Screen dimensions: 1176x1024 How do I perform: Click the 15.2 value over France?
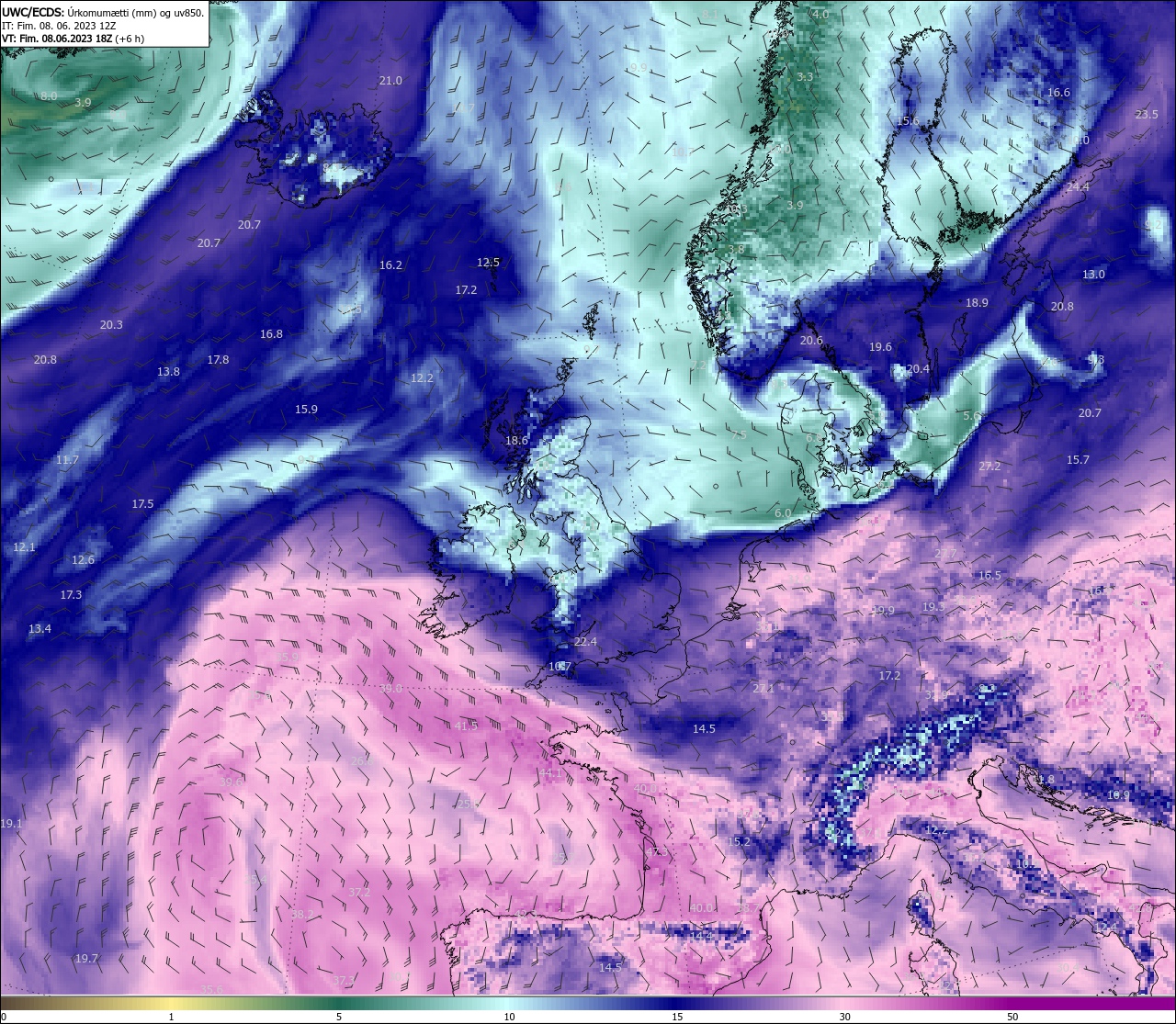(x=739, y=842)
